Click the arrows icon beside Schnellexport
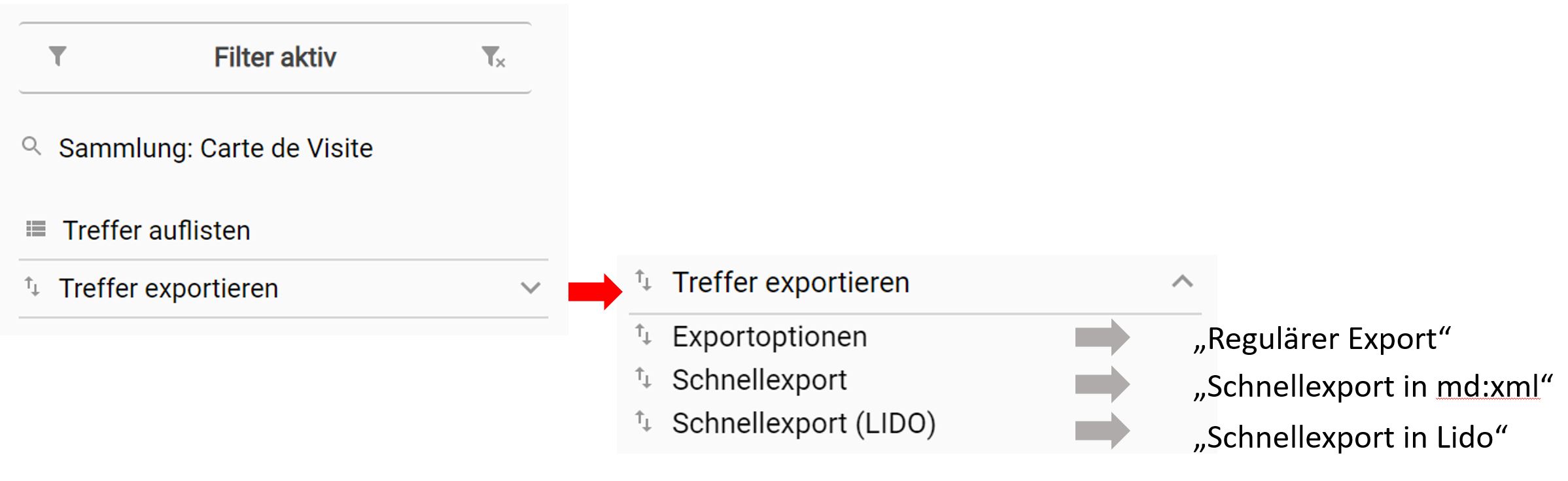This screenshot has width=1568, height=481. pyautogui.click(x=644, y=378)
